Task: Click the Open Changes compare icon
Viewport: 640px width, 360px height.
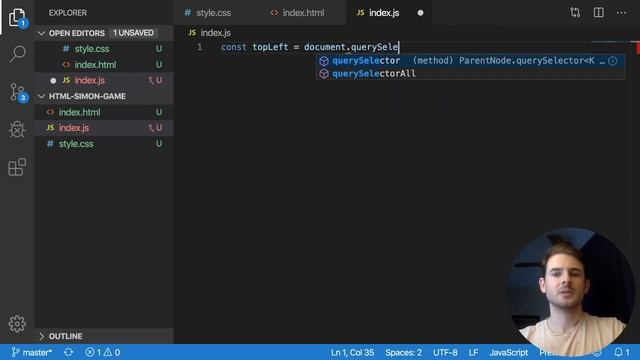Action: click(575, 13)
